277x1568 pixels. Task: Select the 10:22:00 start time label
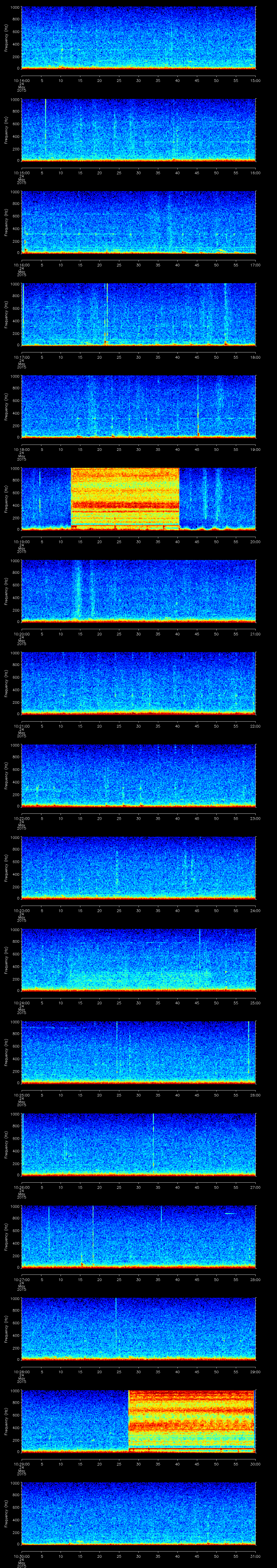click(21, 818)
